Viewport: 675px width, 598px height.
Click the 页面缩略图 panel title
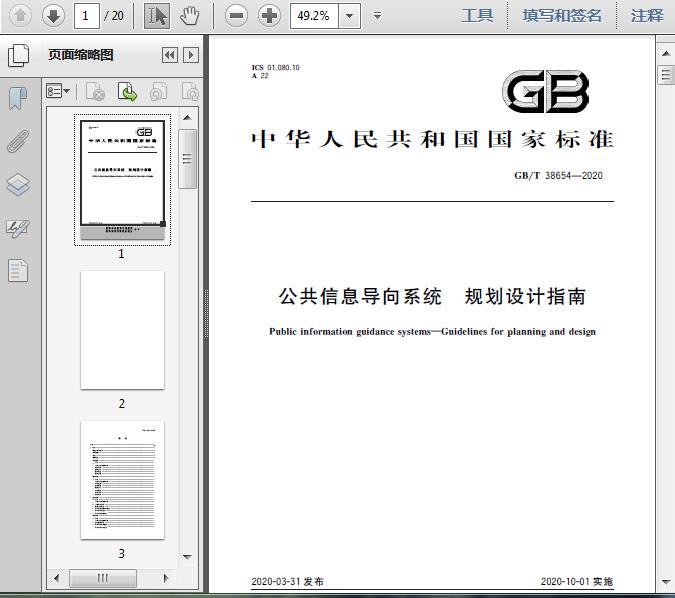tap(81, 55)
